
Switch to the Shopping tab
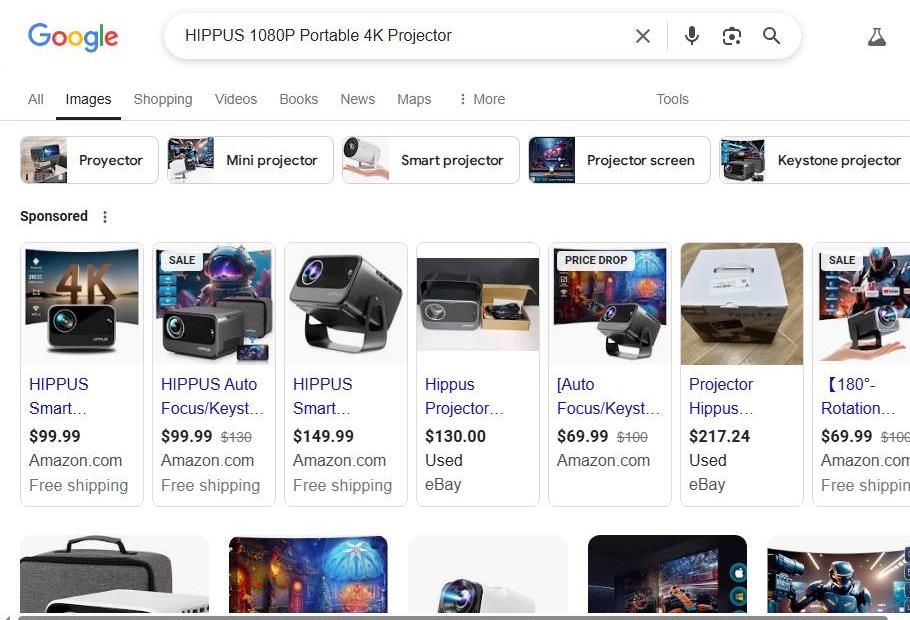pos(162,99)
